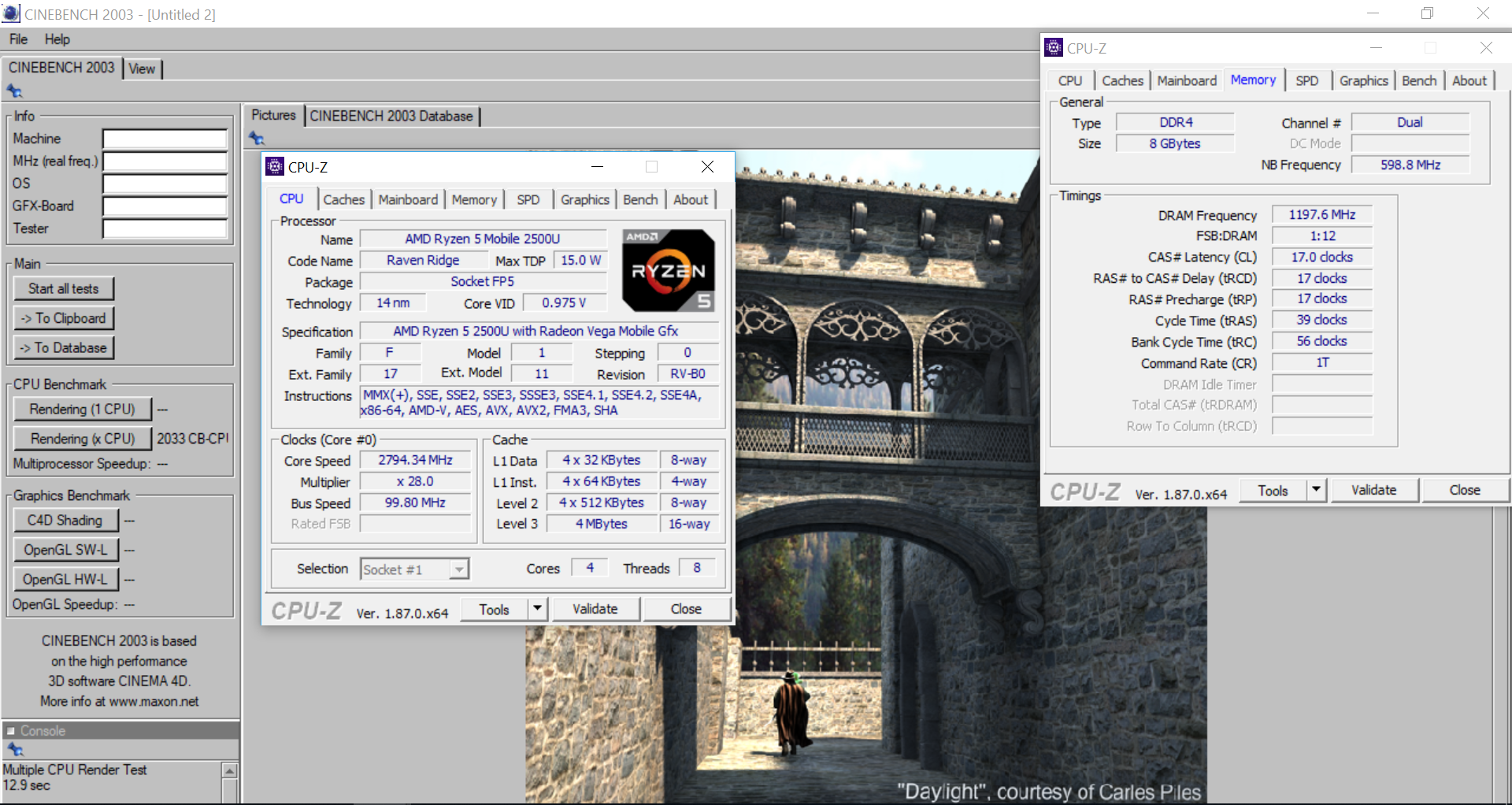
Task: Click Tools button in Memory CPU-Z window
Action: pos(1273,490)
